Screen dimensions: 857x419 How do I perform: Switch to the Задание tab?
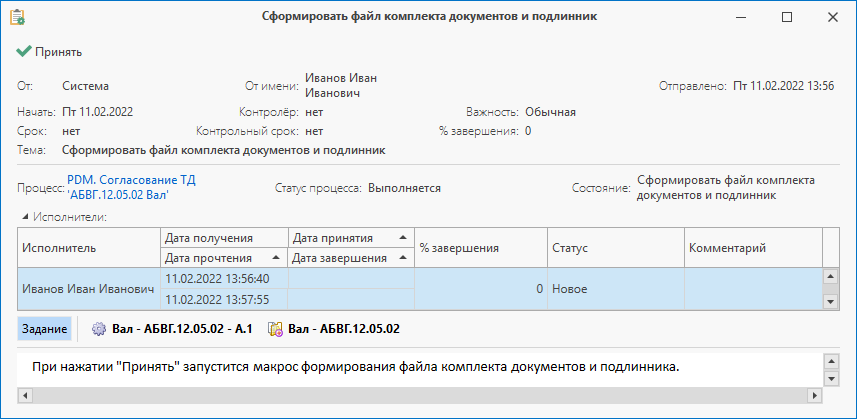click(44, 329)
